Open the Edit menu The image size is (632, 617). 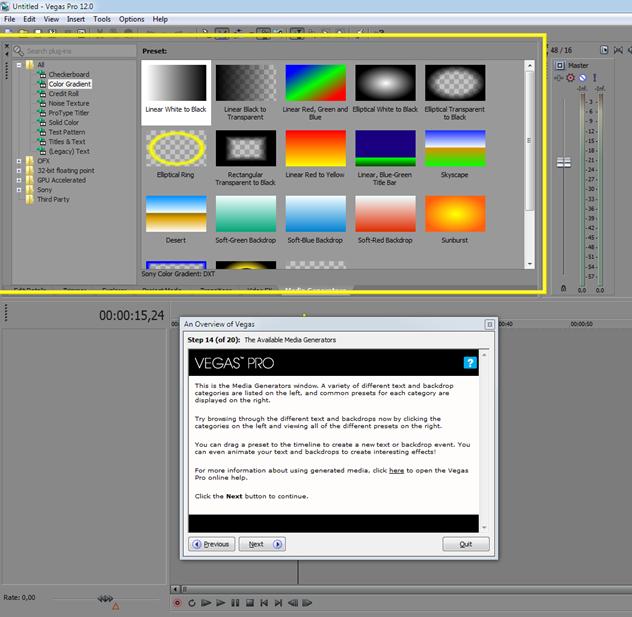point(29,19)
